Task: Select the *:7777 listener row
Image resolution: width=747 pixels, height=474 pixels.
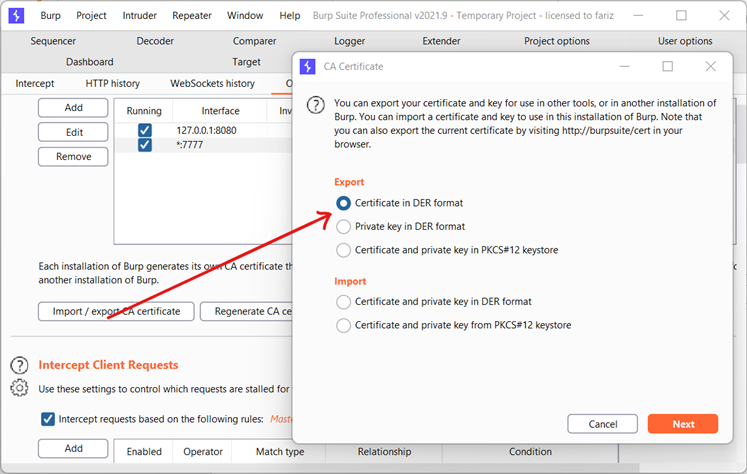Action: (x=203, y=145)
